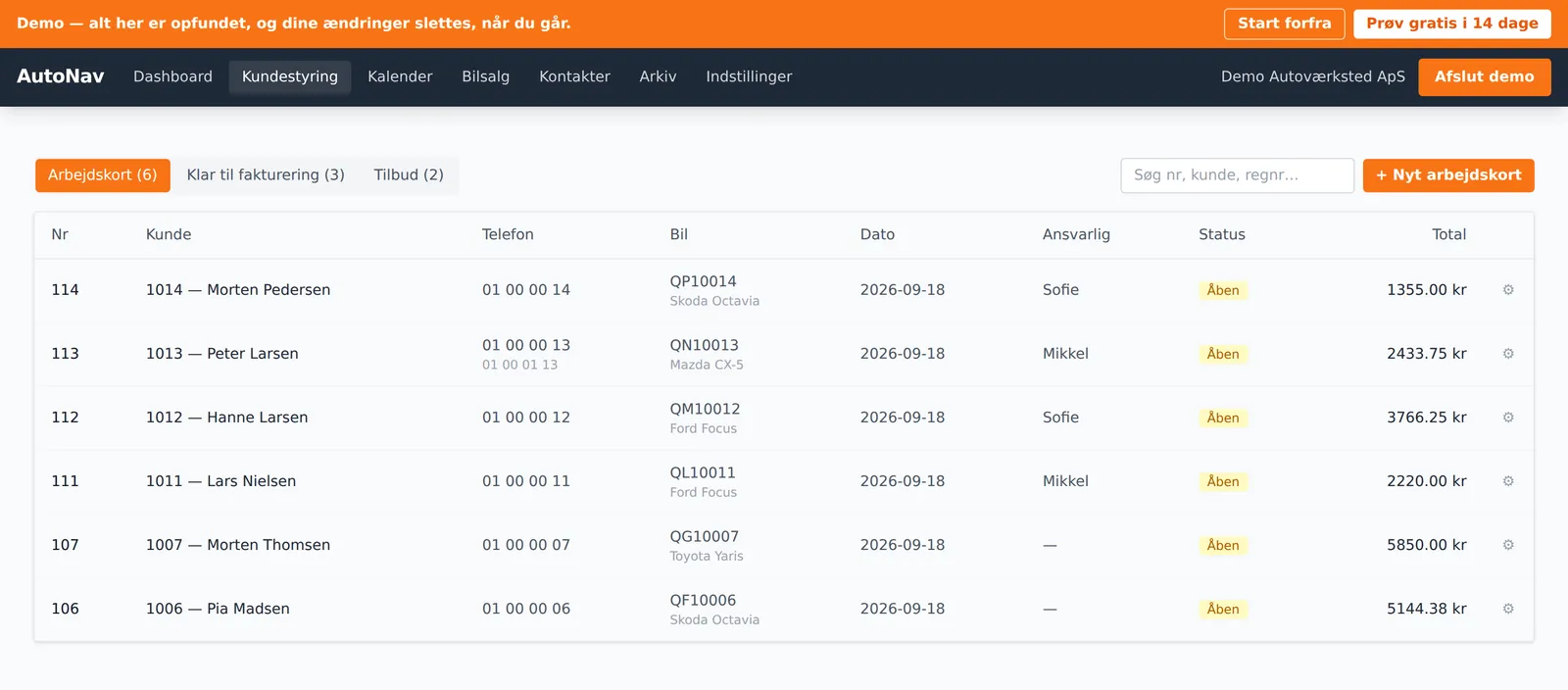
Task: Open settings gear for work card 107
Action: [1508, 545]
